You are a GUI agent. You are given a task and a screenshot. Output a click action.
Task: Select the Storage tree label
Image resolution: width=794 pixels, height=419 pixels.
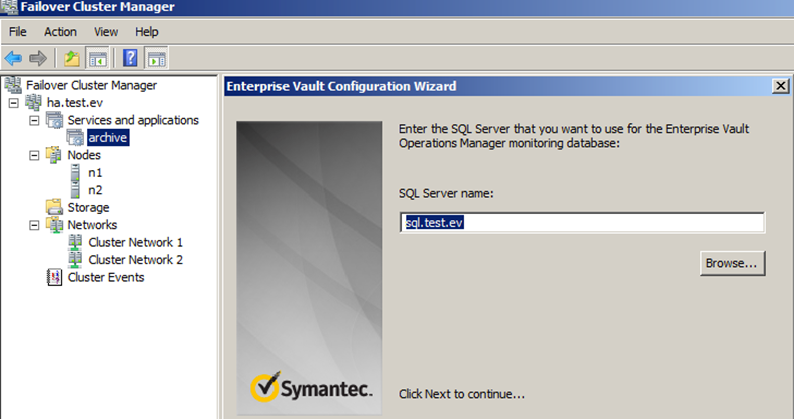click(x=89, y=208)
